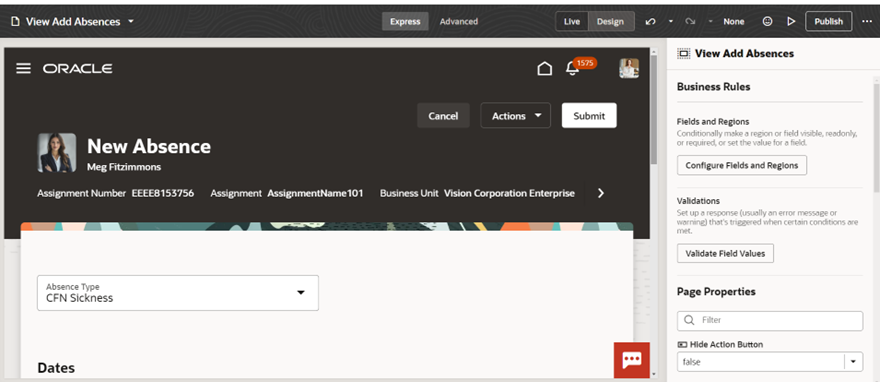Click Configure Fields and Regions button

point(741,165)
